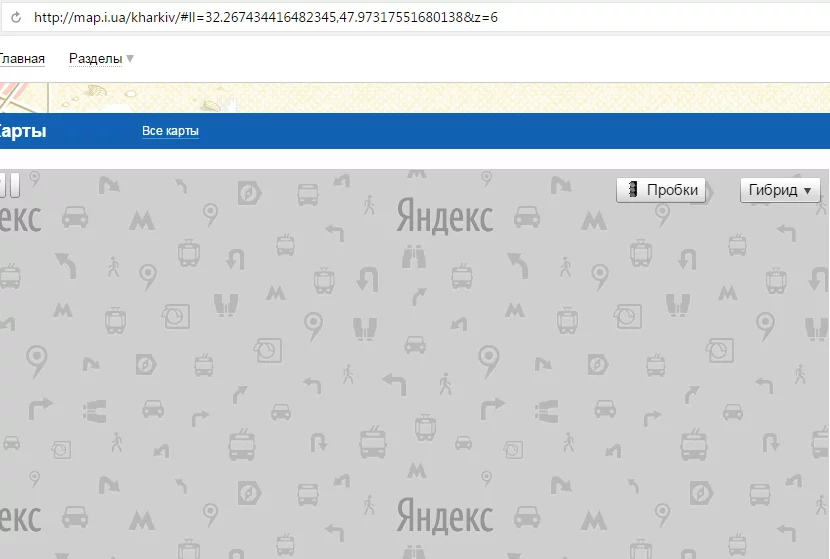Open the Все карты link

[170, 131]
